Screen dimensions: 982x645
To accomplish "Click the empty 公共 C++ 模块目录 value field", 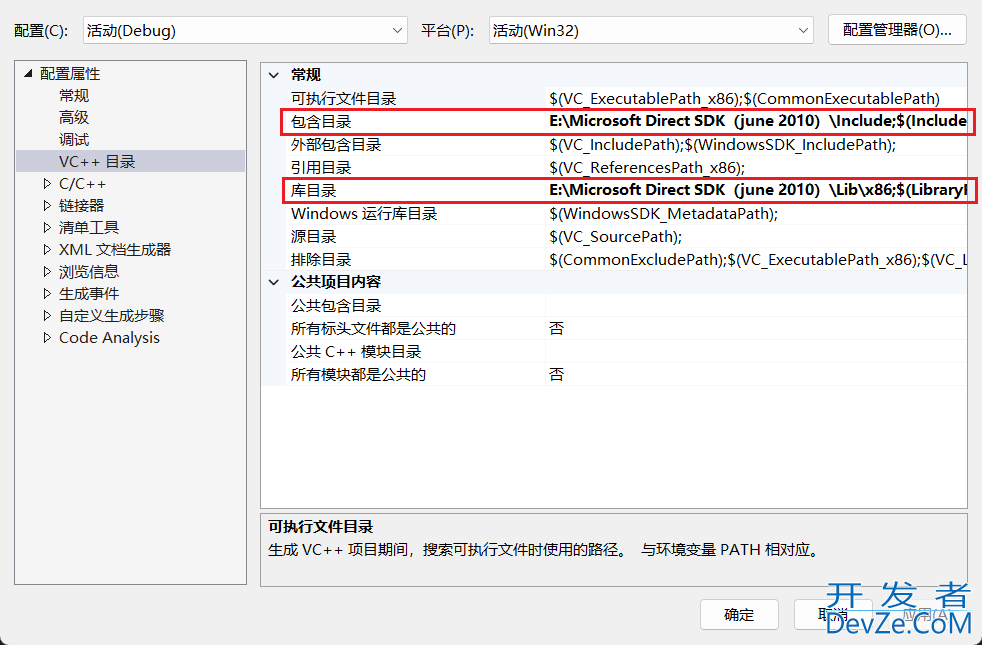I will [x=756, y=351].
